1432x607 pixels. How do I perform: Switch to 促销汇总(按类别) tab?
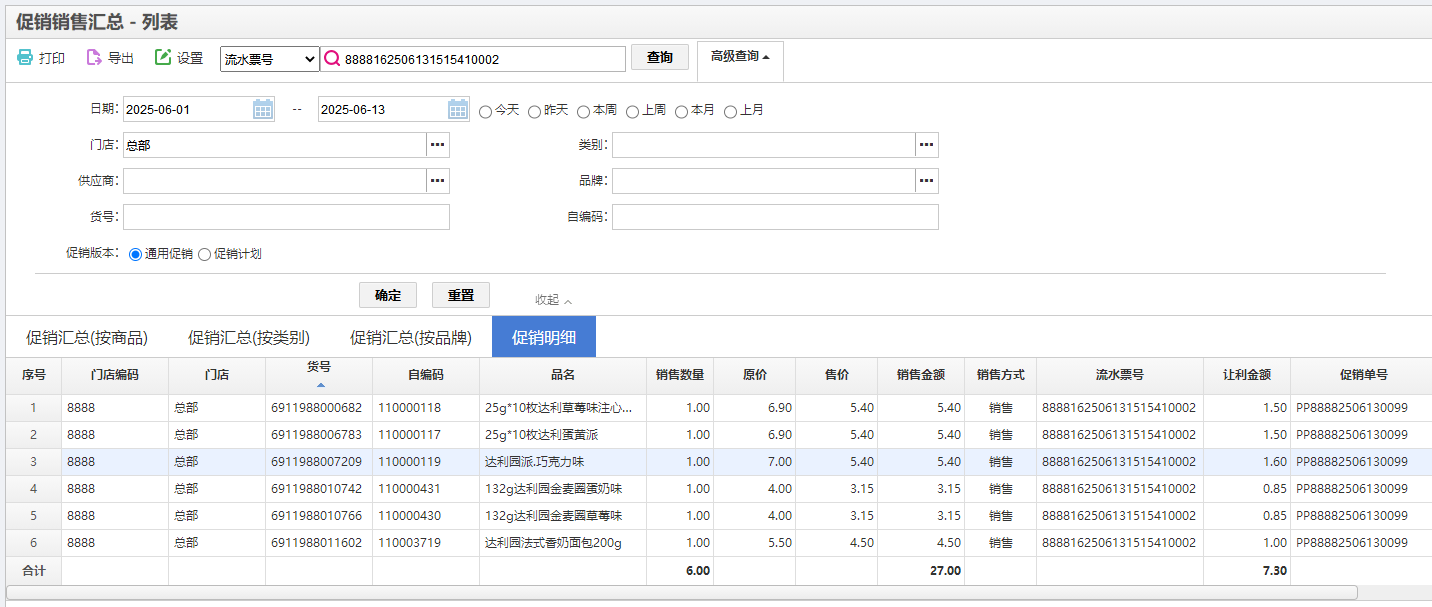(x=249, y=337)
